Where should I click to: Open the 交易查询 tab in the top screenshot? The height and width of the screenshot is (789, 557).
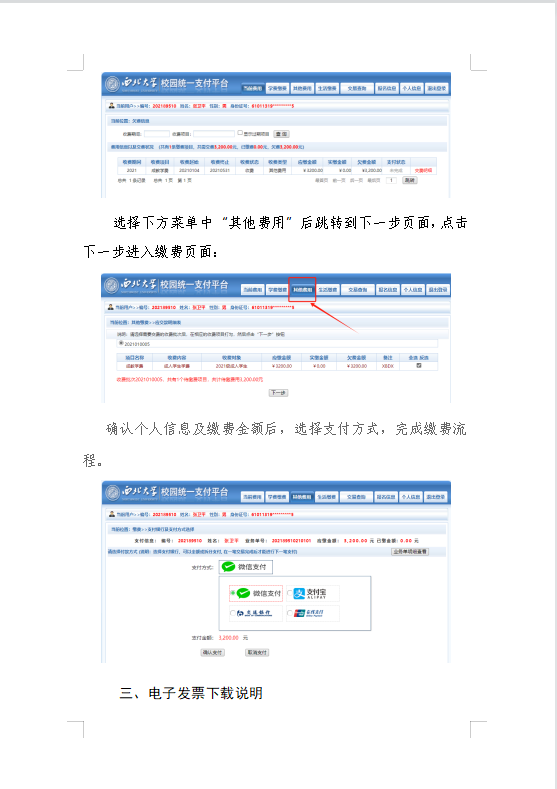[x=357, y=89]
